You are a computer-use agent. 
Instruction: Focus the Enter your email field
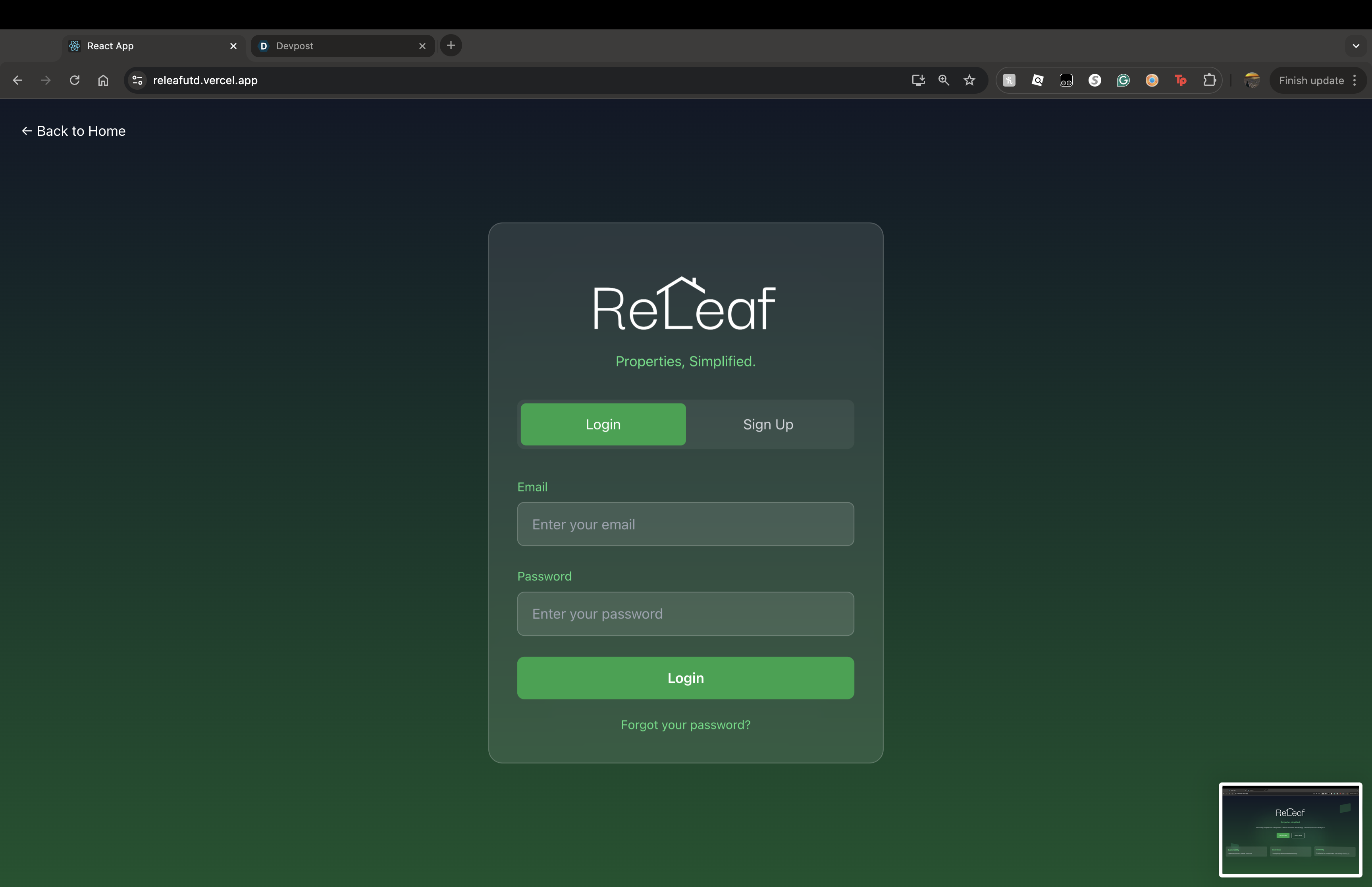(x=685, y=524)
